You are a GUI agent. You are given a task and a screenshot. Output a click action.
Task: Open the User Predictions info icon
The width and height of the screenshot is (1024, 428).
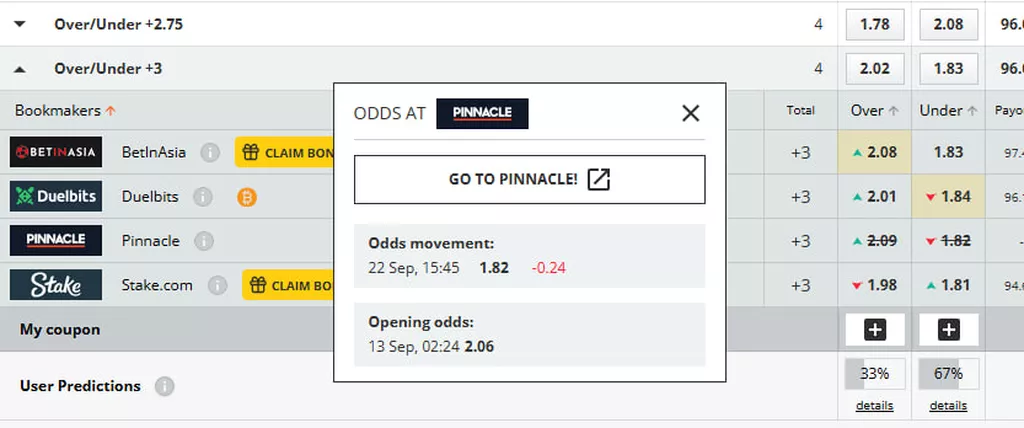pos(165,386)
